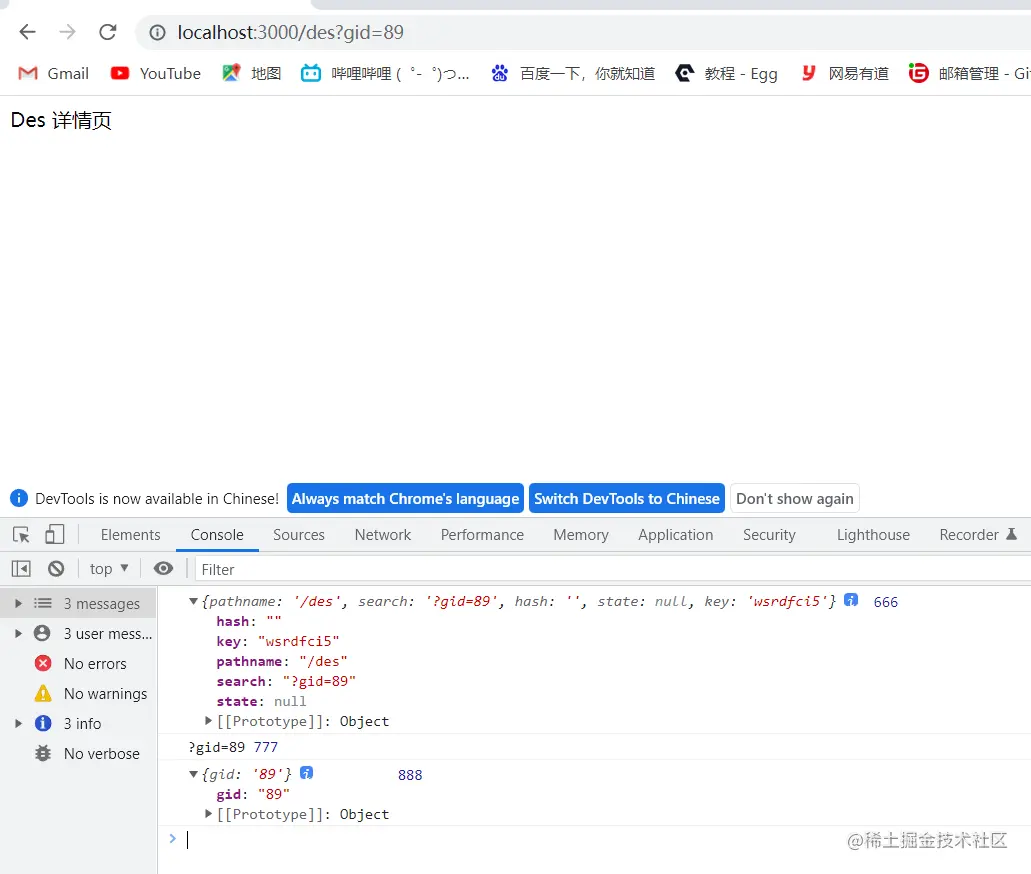Image resolution: width=1031 pixels, height=874 pixels.
Task: Open the top context dropdown
Action: tap(108, 569)
